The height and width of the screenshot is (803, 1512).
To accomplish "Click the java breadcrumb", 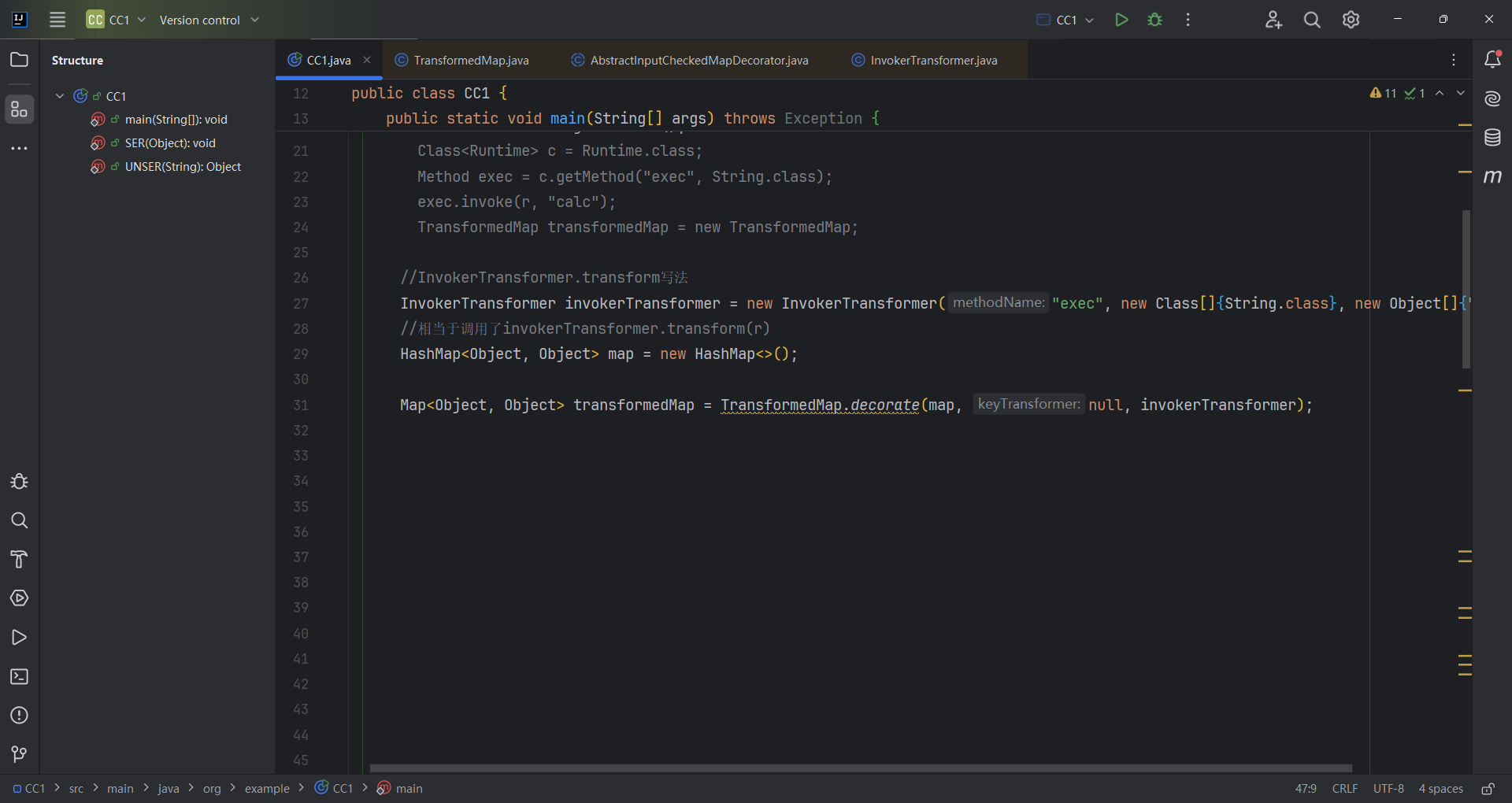I will coord(169,789).
